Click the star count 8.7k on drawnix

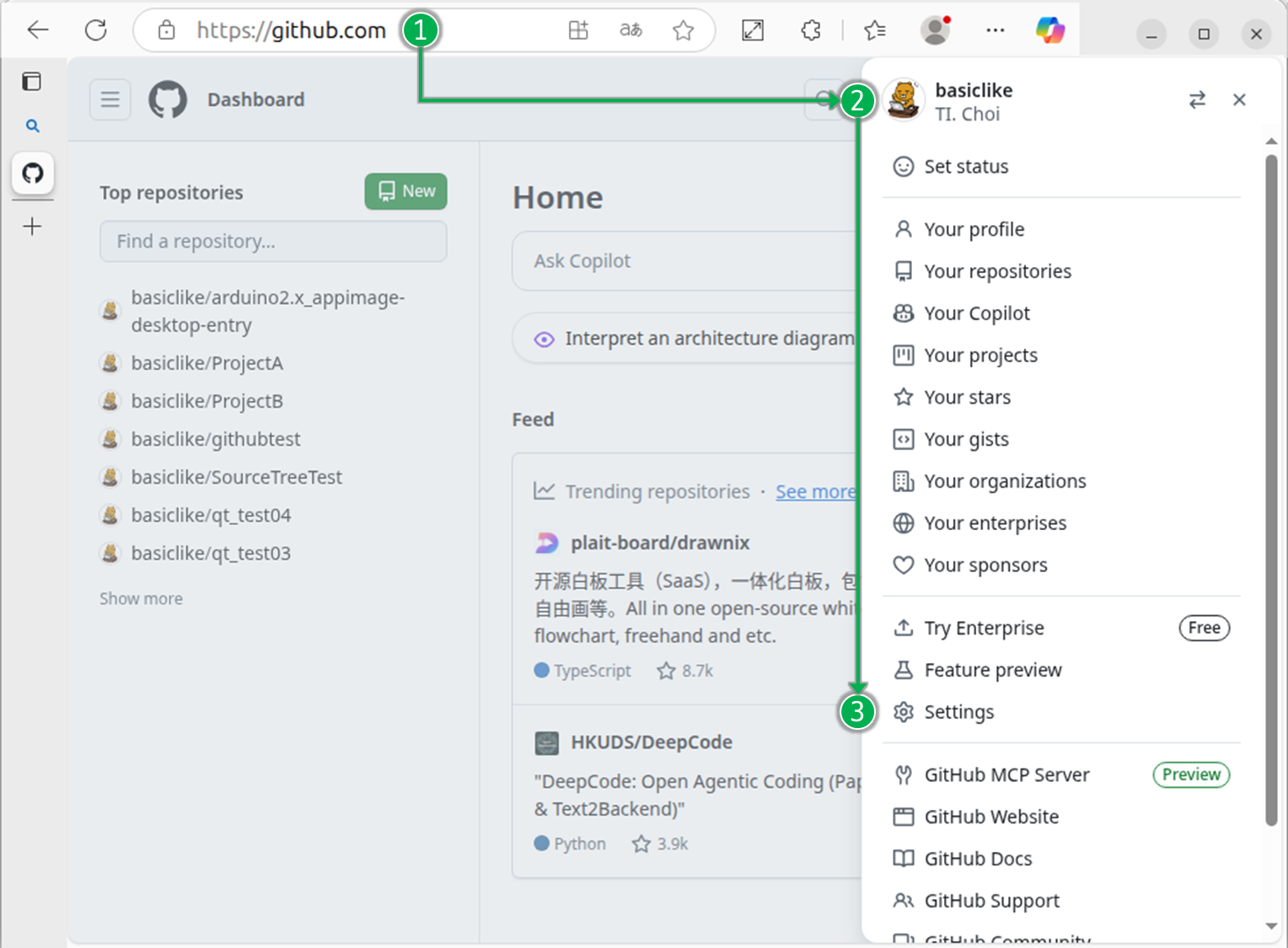point(685,671)
